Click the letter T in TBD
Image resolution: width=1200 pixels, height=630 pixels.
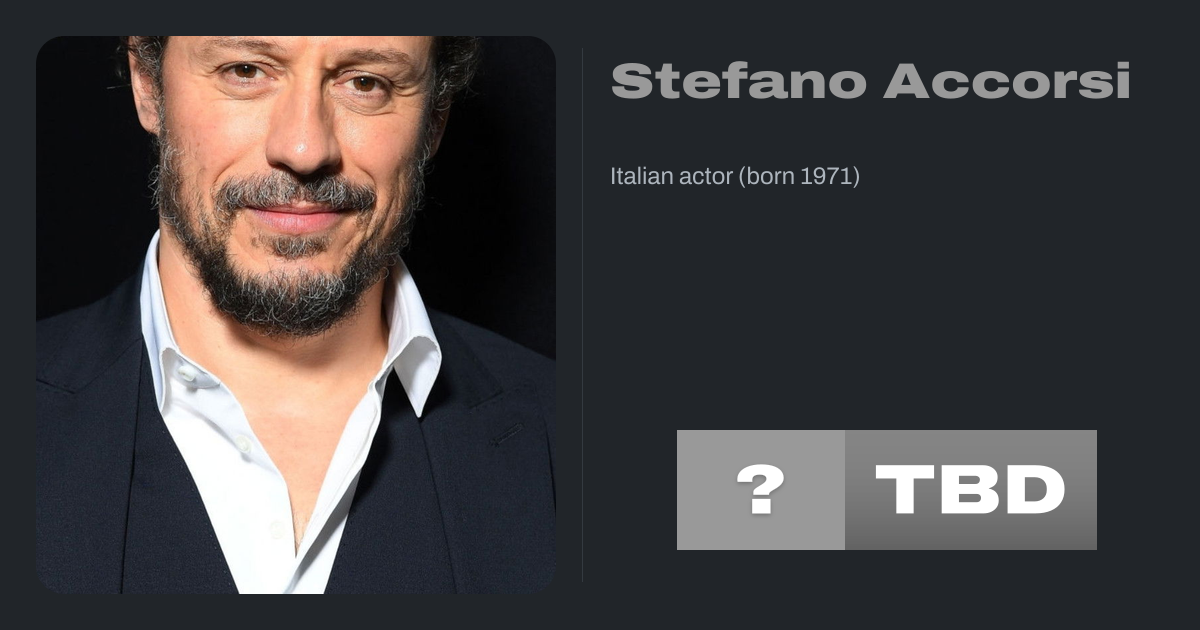pos(907,490)
